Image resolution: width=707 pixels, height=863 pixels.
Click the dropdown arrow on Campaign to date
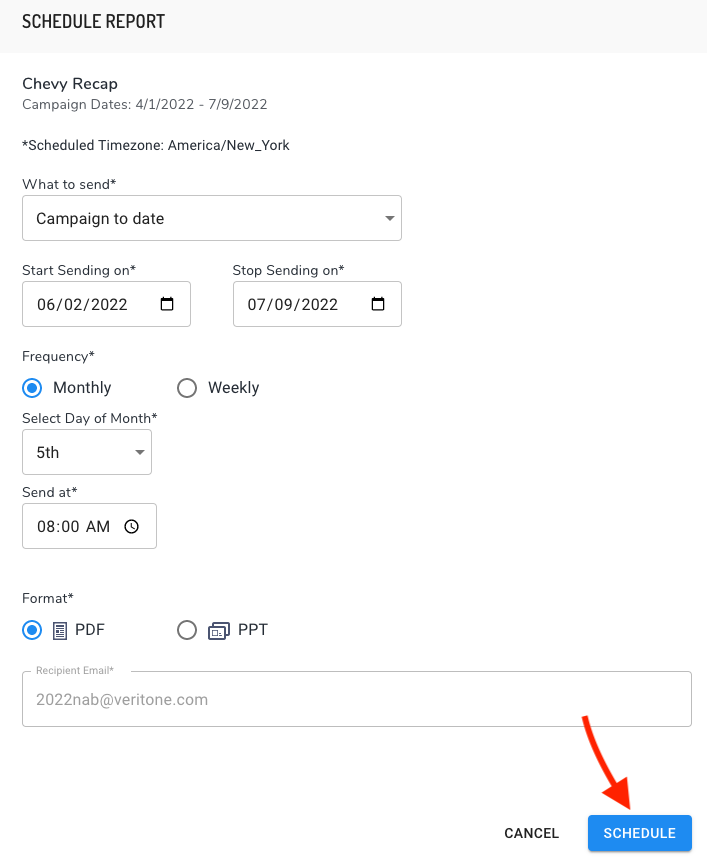390,217
